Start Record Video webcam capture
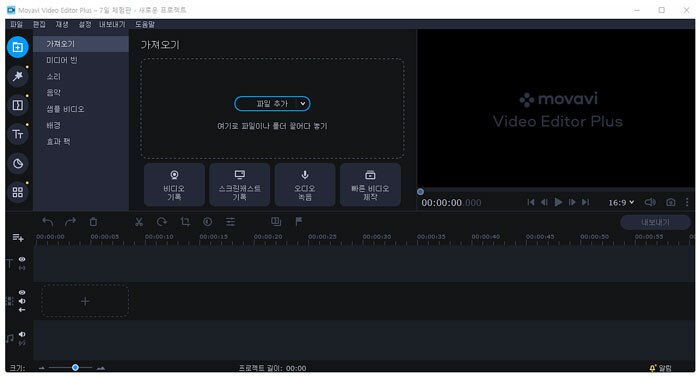 pyautogui.click(x=174, y=185)
